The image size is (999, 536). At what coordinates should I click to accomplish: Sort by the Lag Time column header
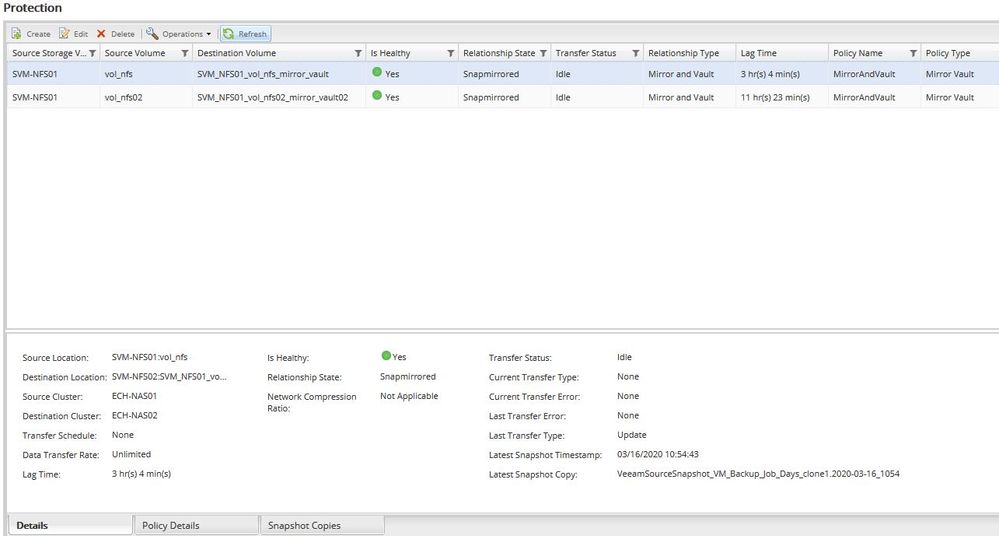point(760,53)
